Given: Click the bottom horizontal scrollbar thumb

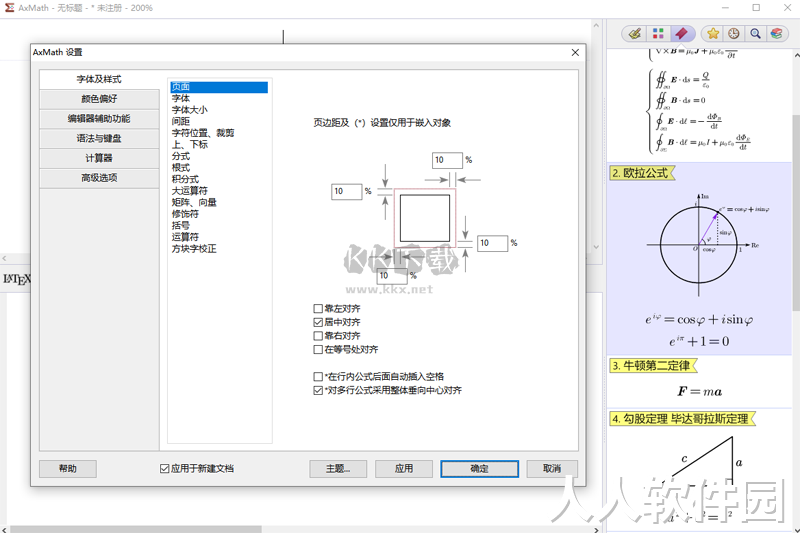Looking at the screenshot, I should (136, 529).
